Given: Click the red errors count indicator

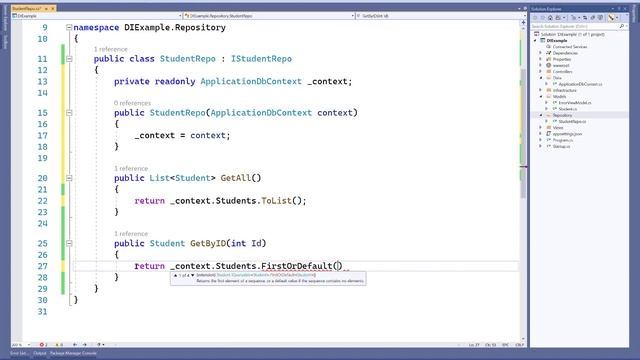Looking at the screenshot, I should 43,345.
